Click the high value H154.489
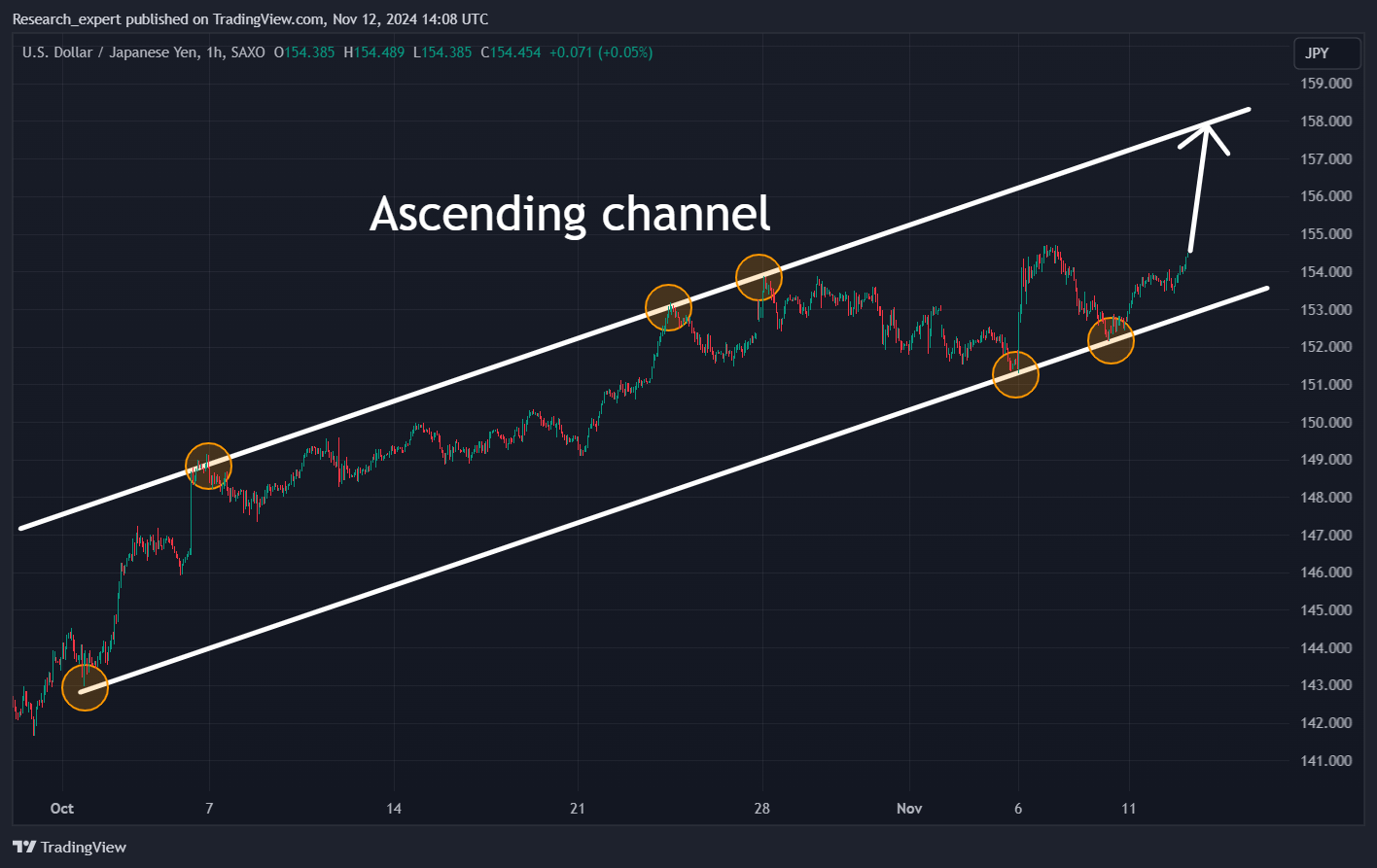1377x868 pixels. [x=374, y=52]
